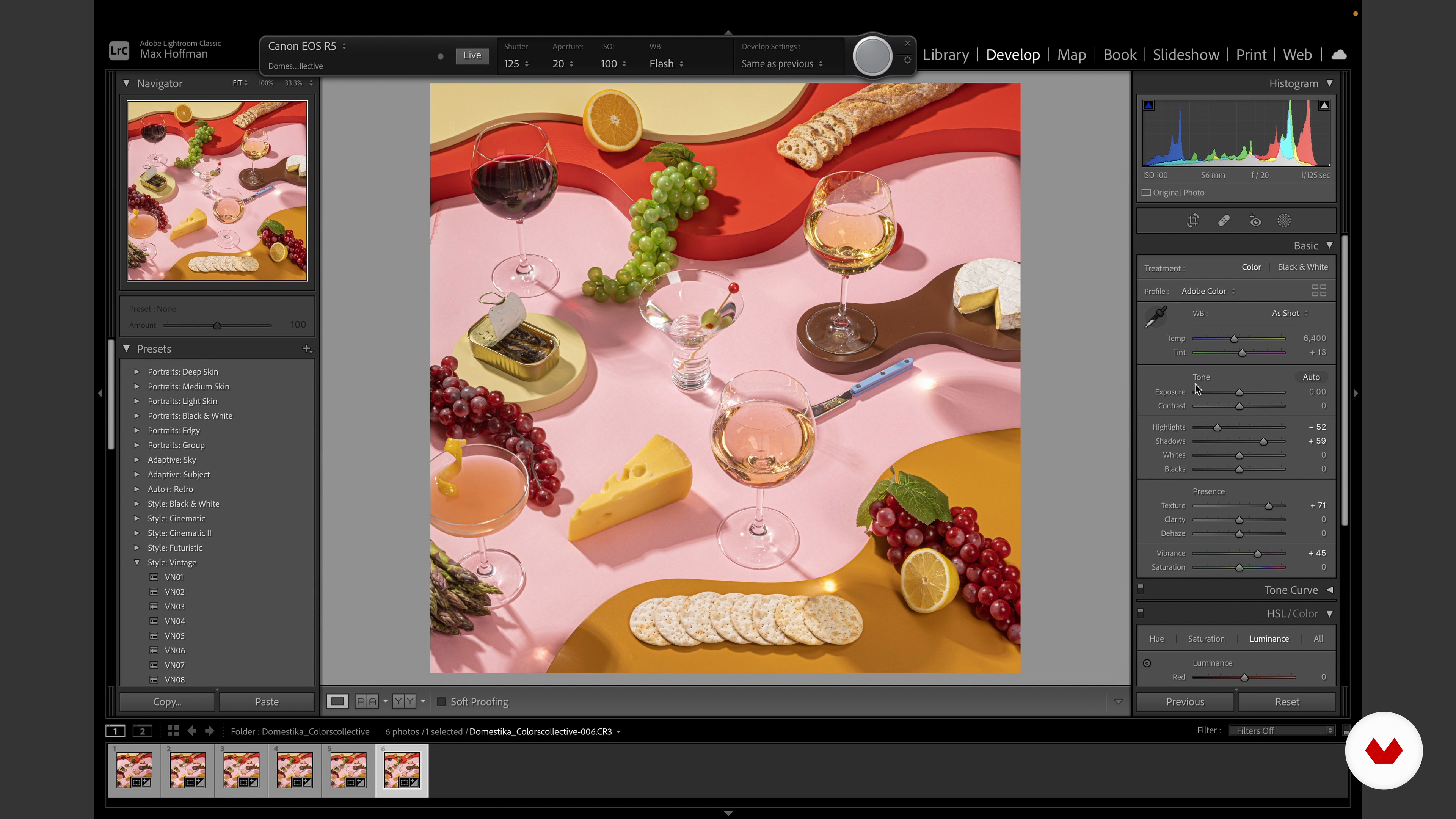Pick the White Balance eyedropper

coord(1155,317)
